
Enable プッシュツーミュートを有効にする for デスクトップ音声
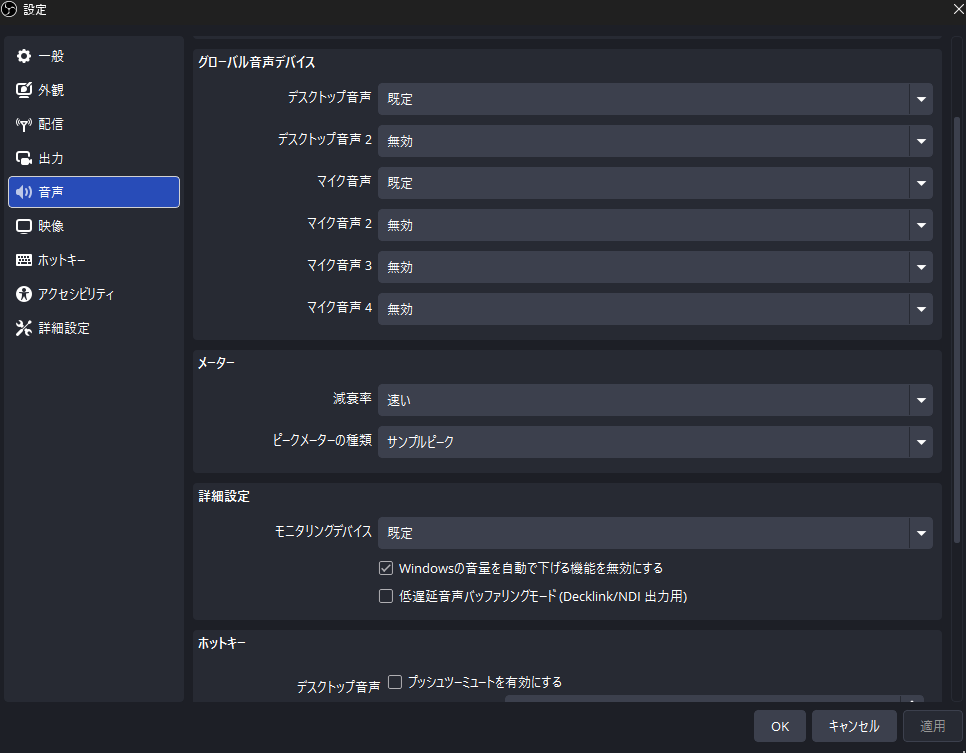coord(395,682)
